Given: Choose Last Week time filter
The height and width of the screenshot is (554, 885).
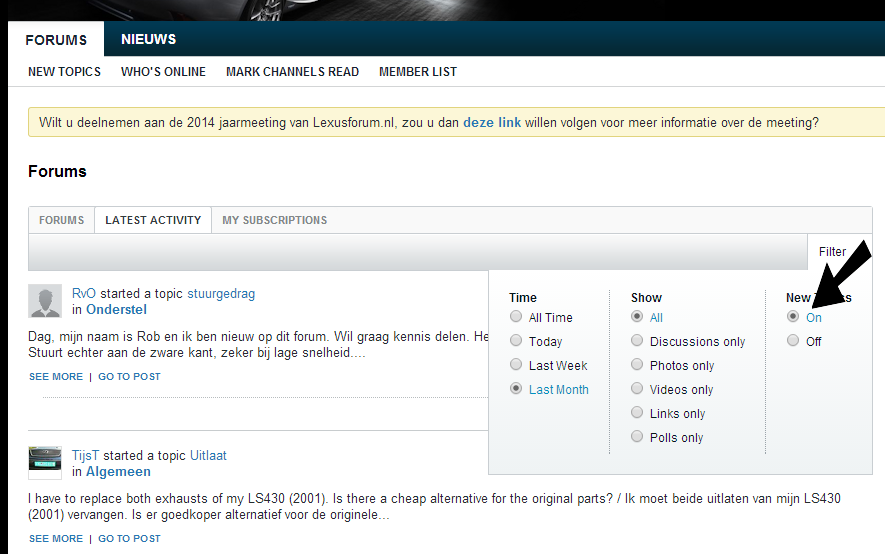Looking at the screenshot, I should point(516,365).
